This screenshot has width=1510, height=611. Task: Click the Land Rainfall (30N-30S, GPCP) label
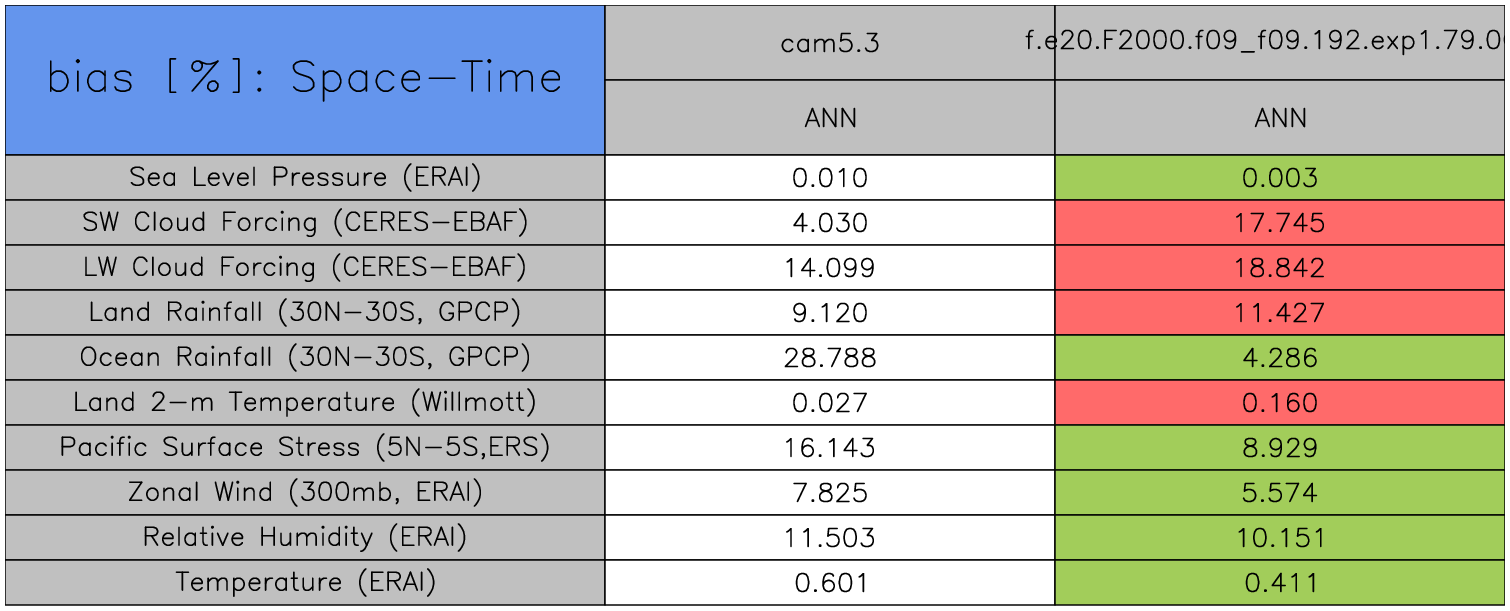click(305, 313)
